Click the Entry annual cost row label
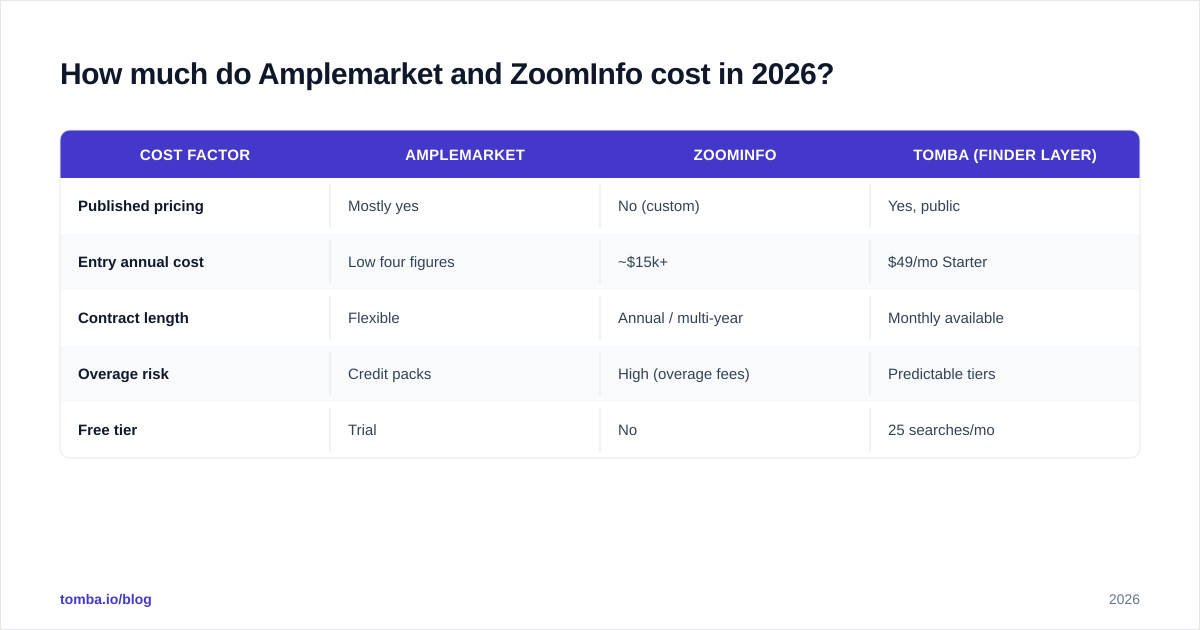Viewport: 1200px width, 630px height. (x=141, y=262)
